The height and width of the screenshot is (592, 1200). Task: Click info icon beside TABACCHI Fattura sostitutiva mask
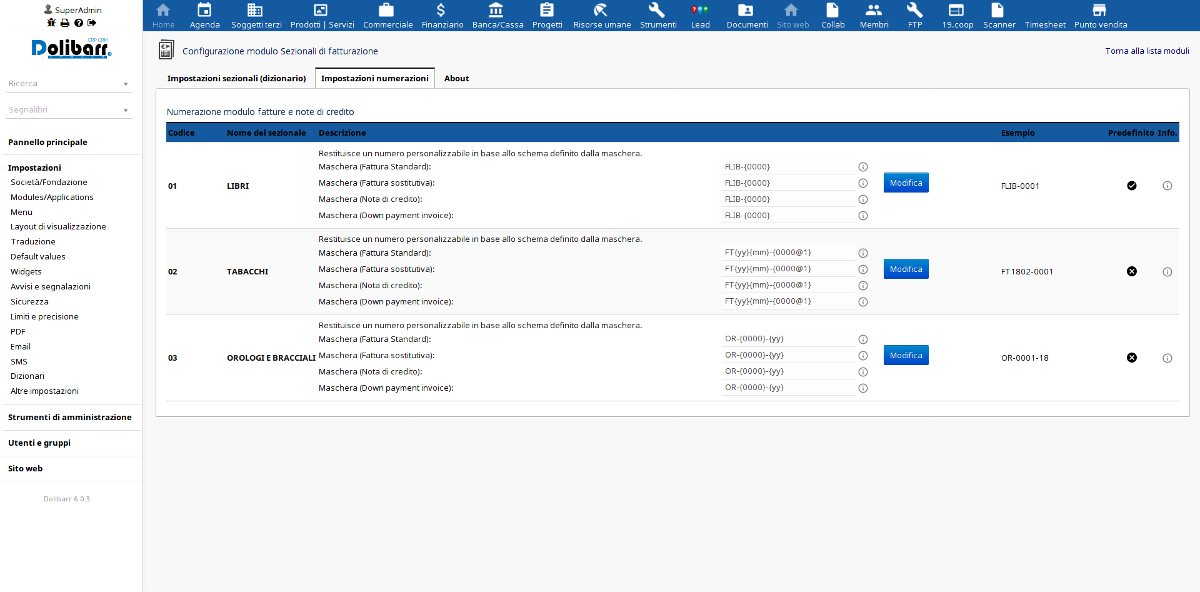point(863,269)
